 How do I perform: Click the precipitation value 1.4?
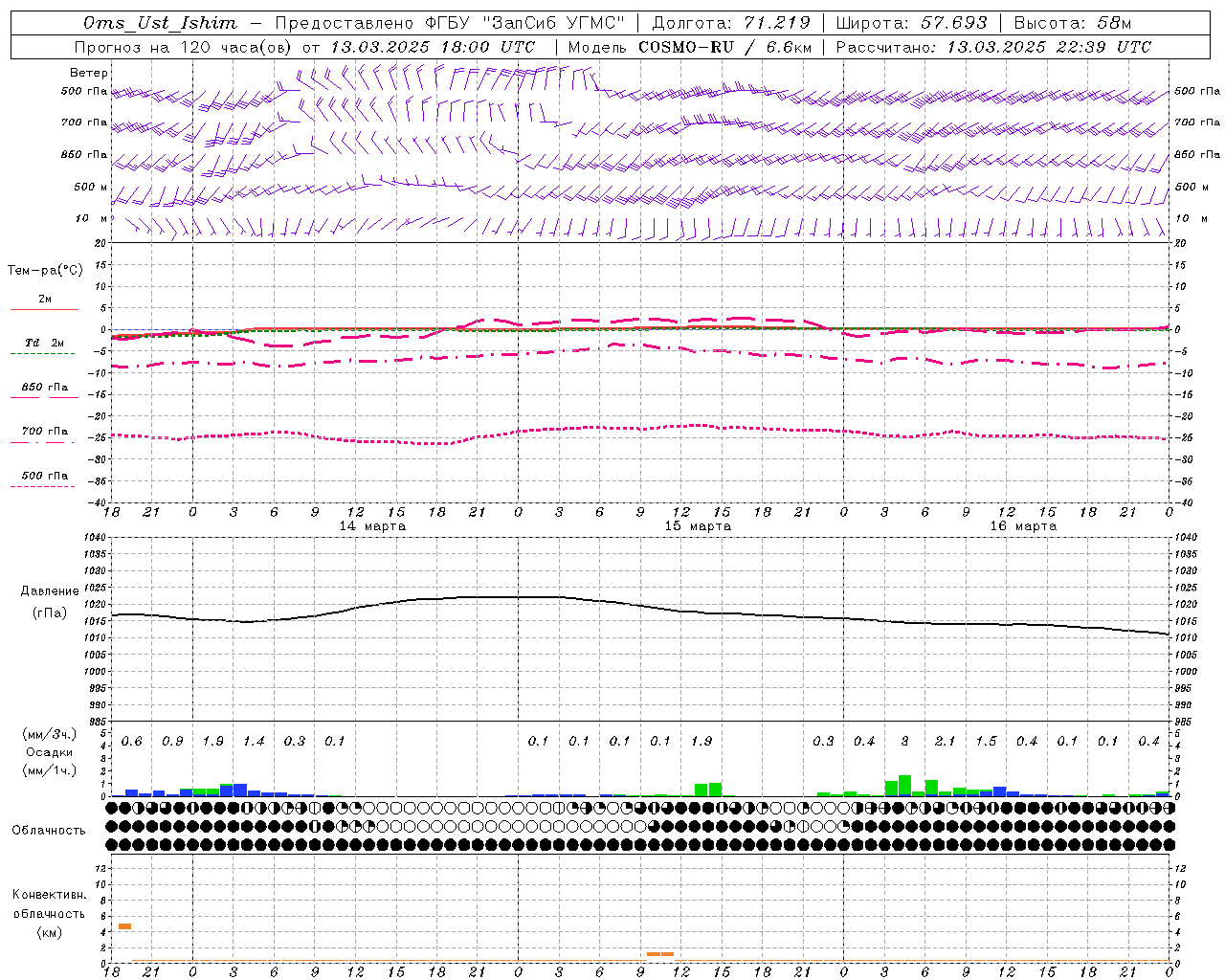[x=254, y=742]
